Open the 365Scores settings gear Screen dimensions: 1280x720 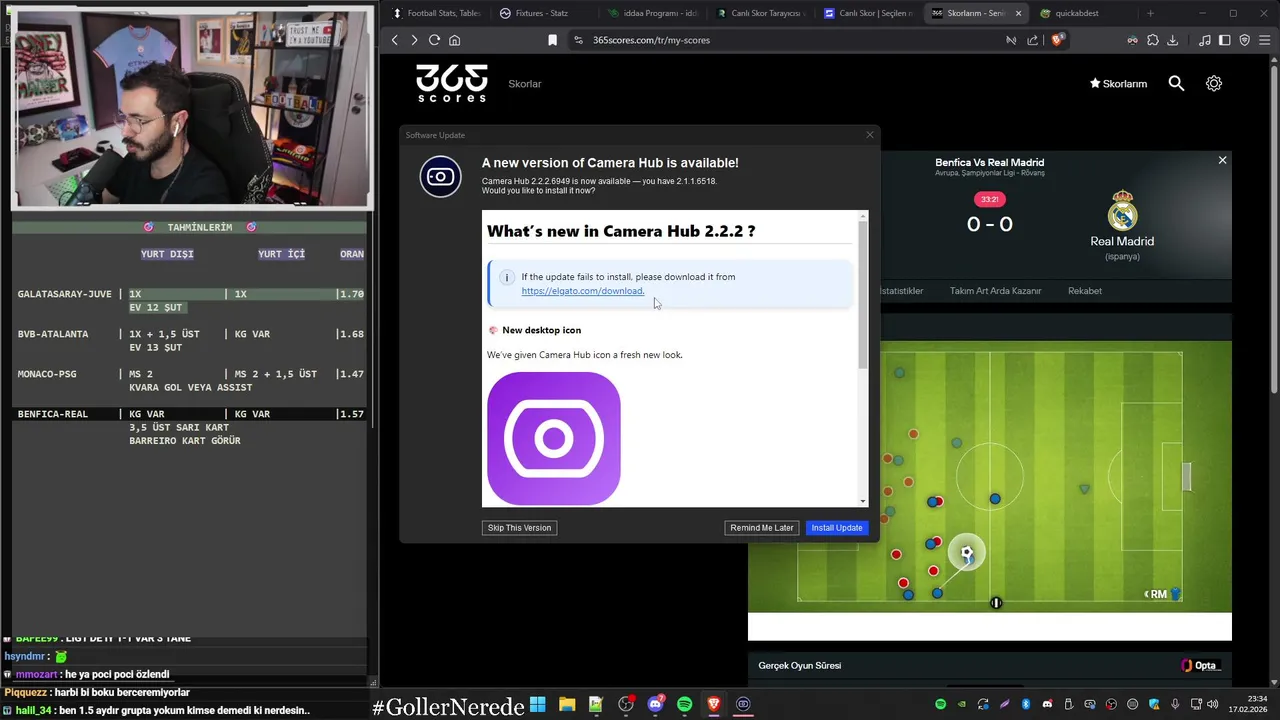(1214, 84)
